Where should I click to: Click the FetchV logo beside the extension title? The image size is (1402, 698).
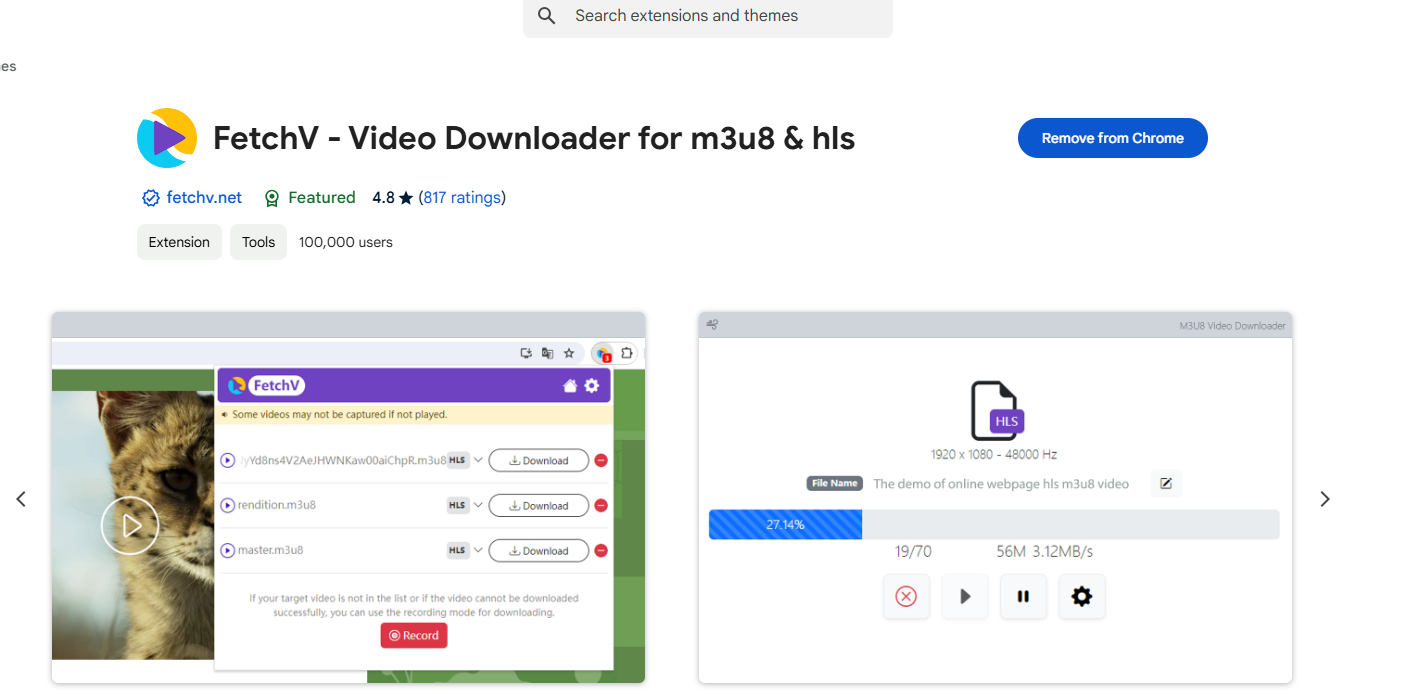[x=167, y=138]
